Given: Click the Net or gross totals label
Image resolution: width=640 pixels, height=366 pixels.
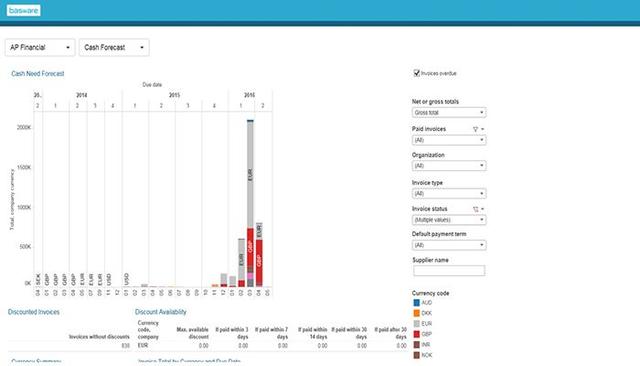Looking at the screenshot, I should click(x=435, y=102).
